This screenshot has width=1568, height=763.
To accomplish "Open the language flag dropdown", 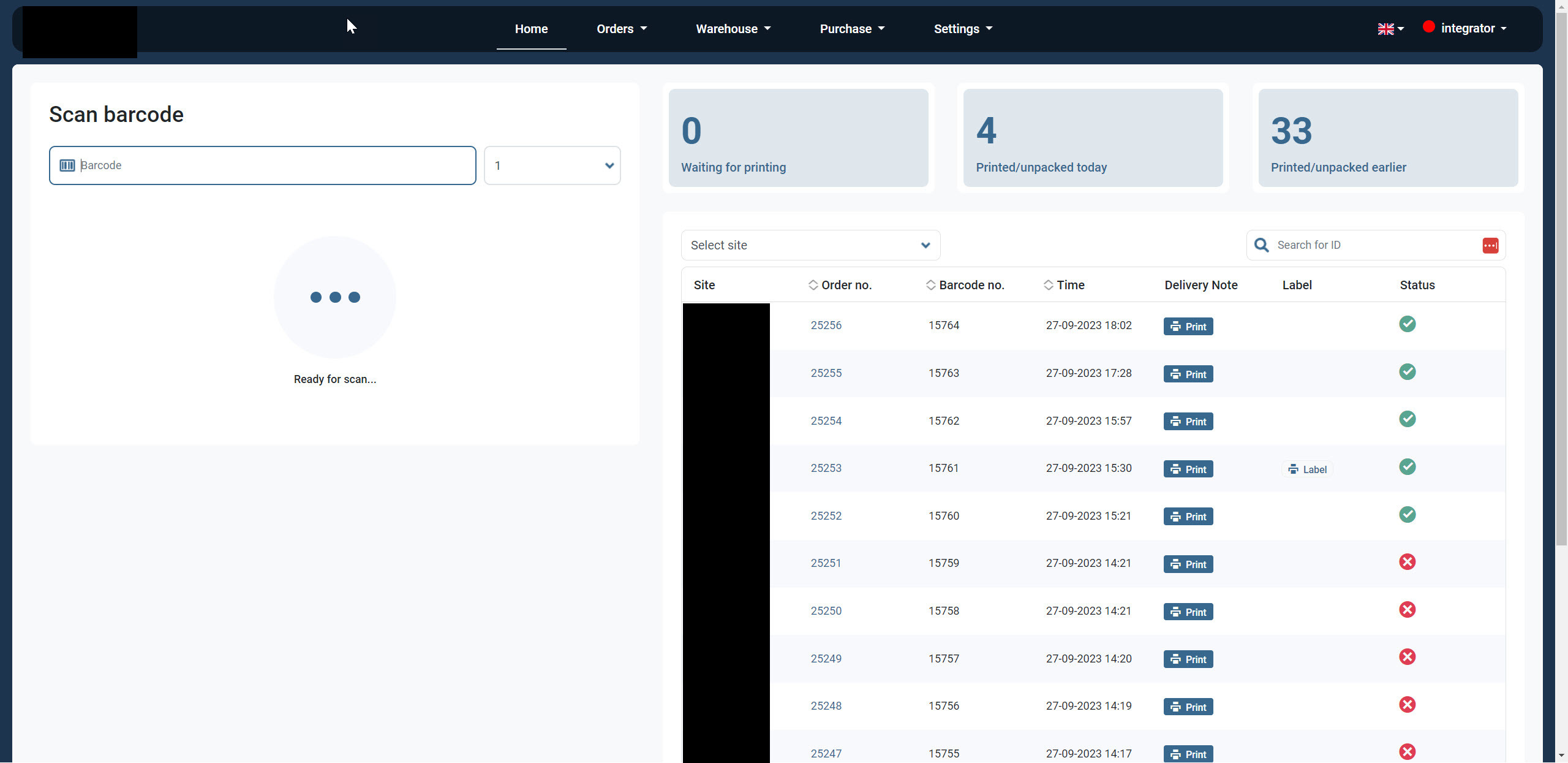I will (1390, 29).
